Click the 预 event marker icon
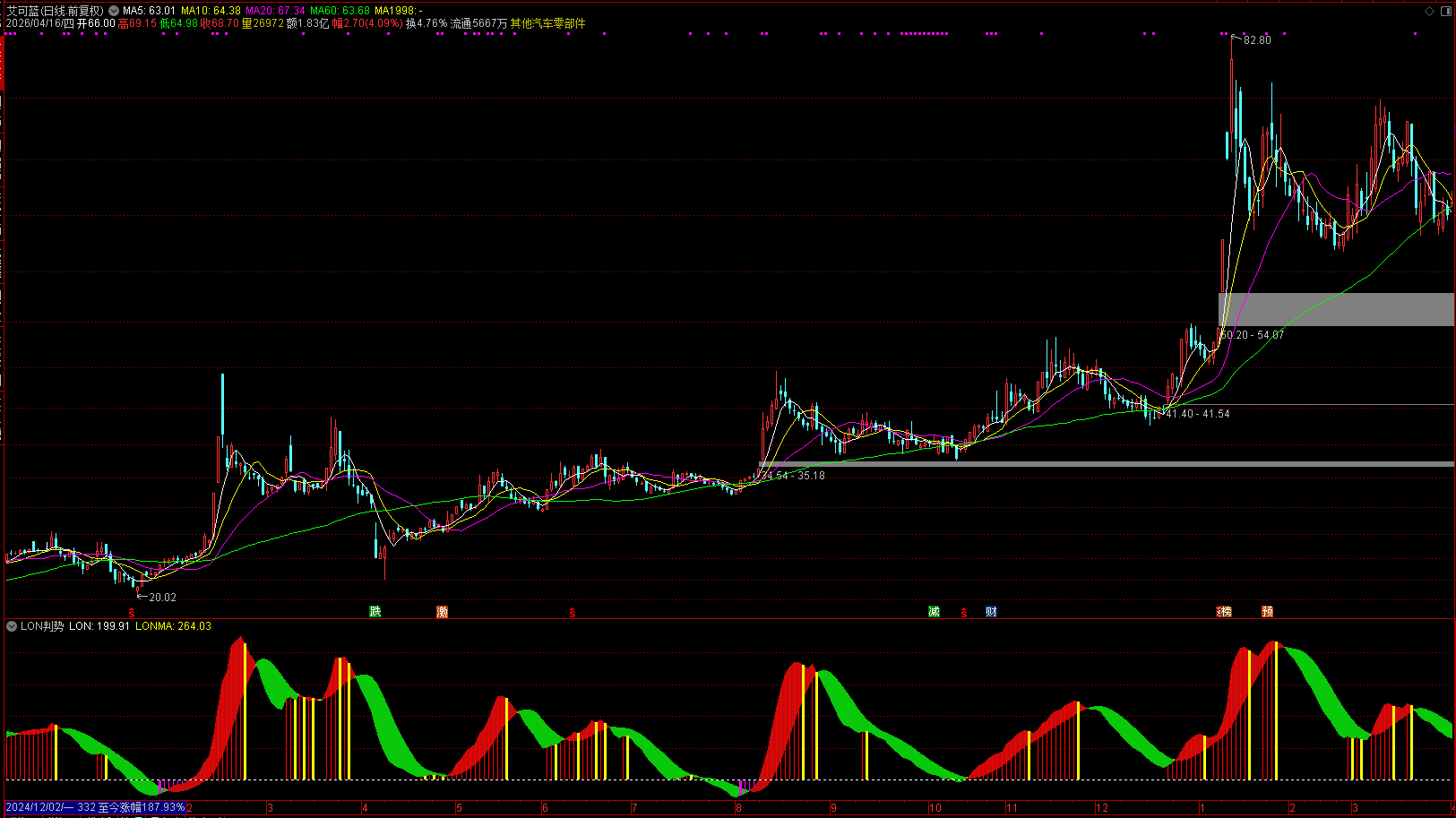The height and width of the screenshot is (818, 1456). coord(1268,611)
